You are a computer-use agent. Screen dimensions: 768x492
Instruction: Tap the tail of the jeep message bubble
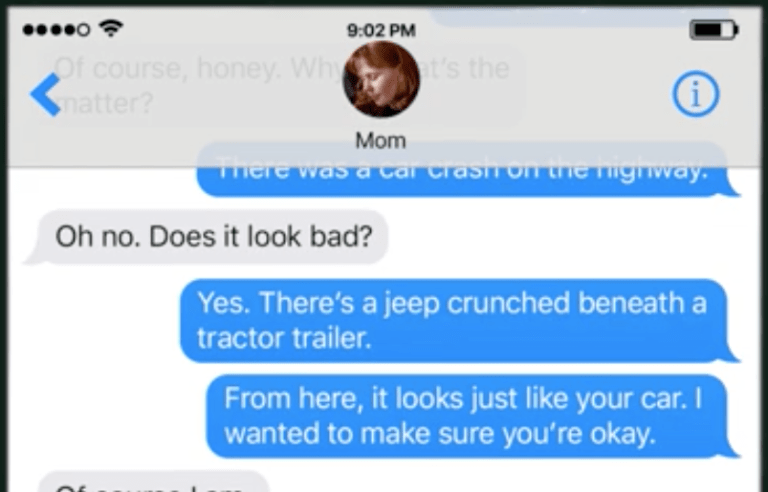point(732,355)
